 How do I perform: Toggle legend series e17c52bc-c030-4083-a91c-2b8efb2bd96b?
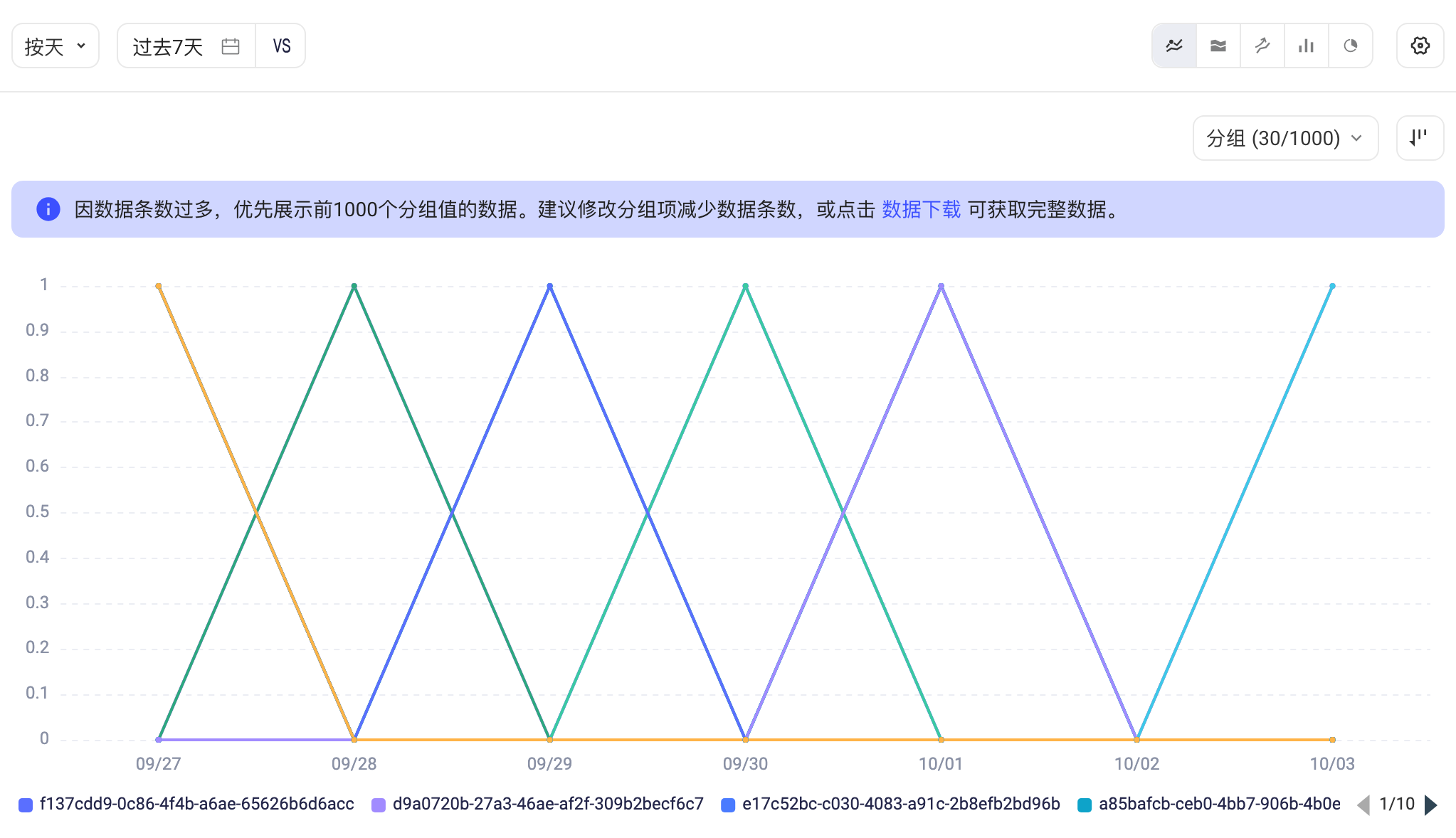click(x=891, y=804)
